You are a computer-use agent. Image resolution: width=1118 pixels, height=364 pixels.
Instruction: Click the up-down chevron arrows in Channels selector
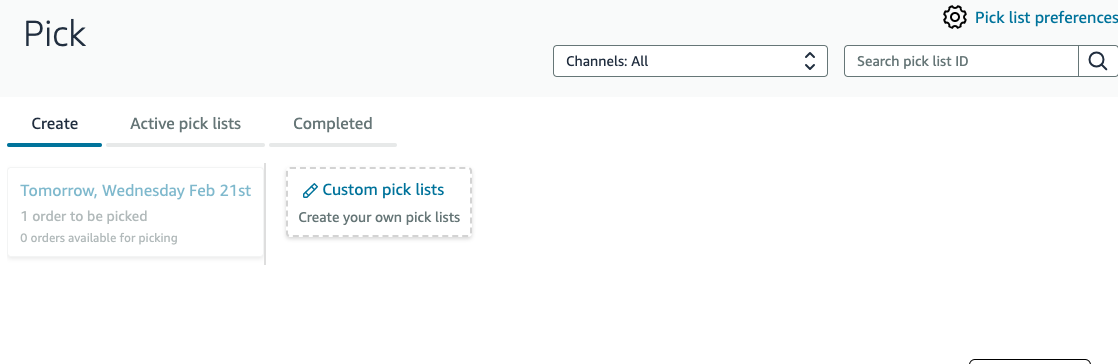tap(809, 61)
